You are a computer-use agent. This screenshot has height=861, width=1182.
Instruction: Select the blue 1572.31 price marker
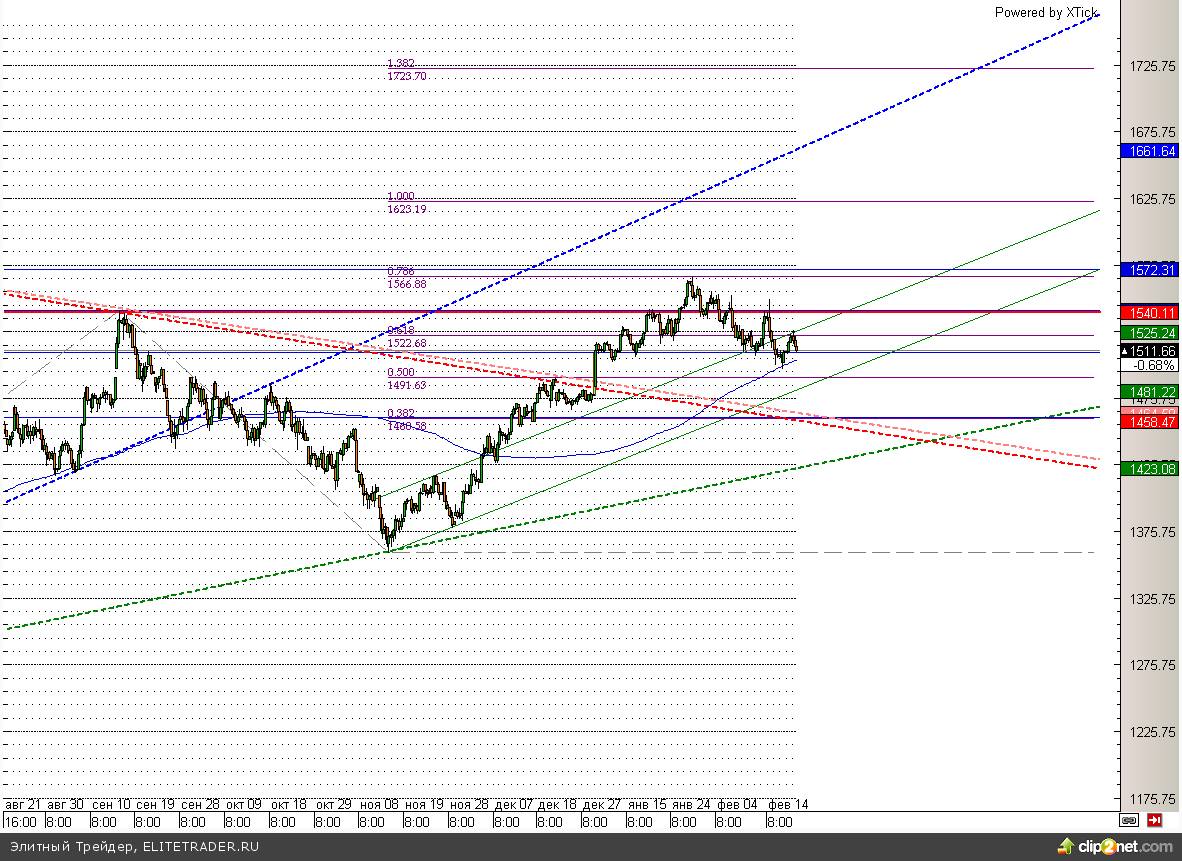click(1149, 270)
